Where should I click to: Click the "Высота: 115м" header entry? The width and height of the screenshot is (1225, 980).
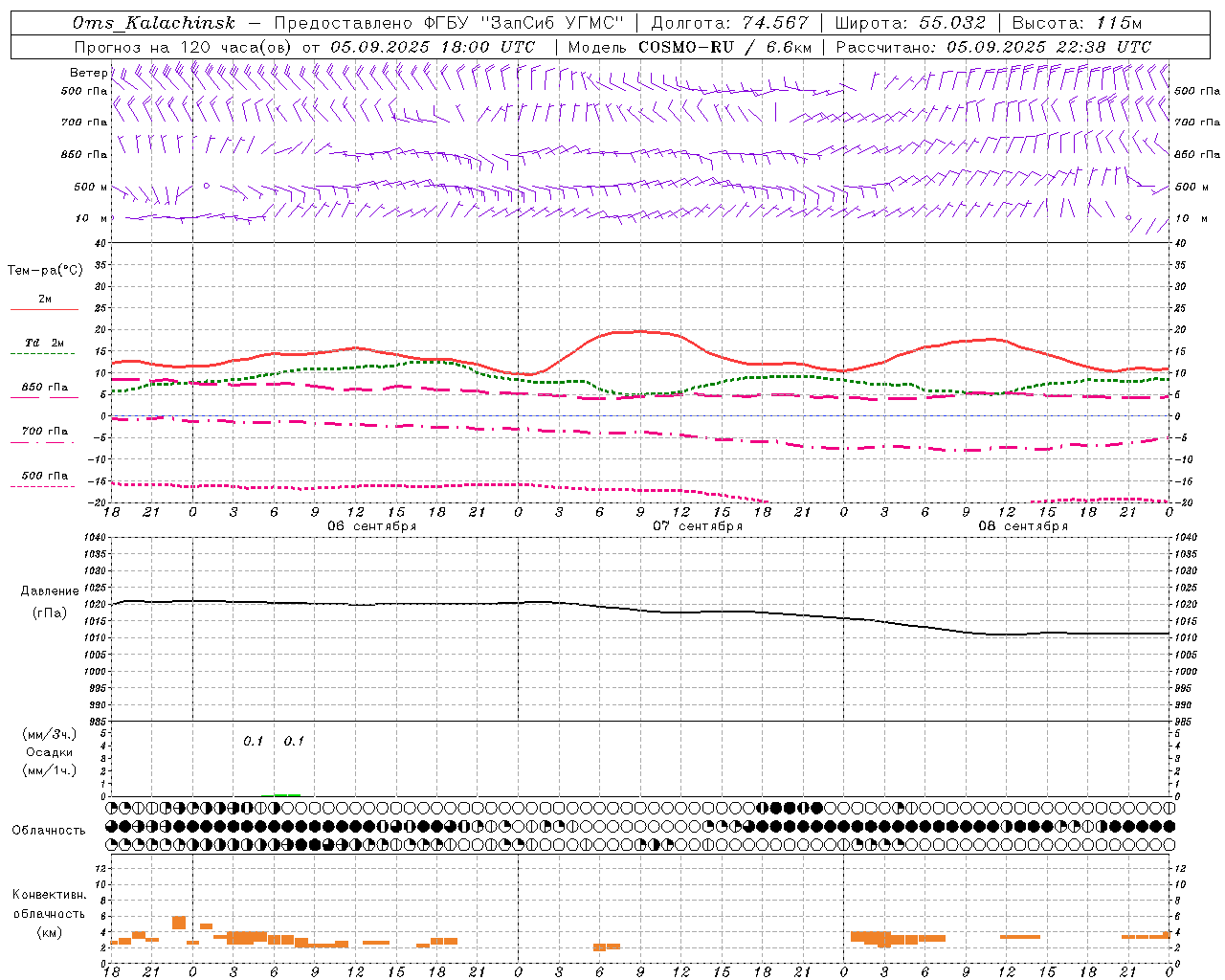click(x=1077, y=24)
